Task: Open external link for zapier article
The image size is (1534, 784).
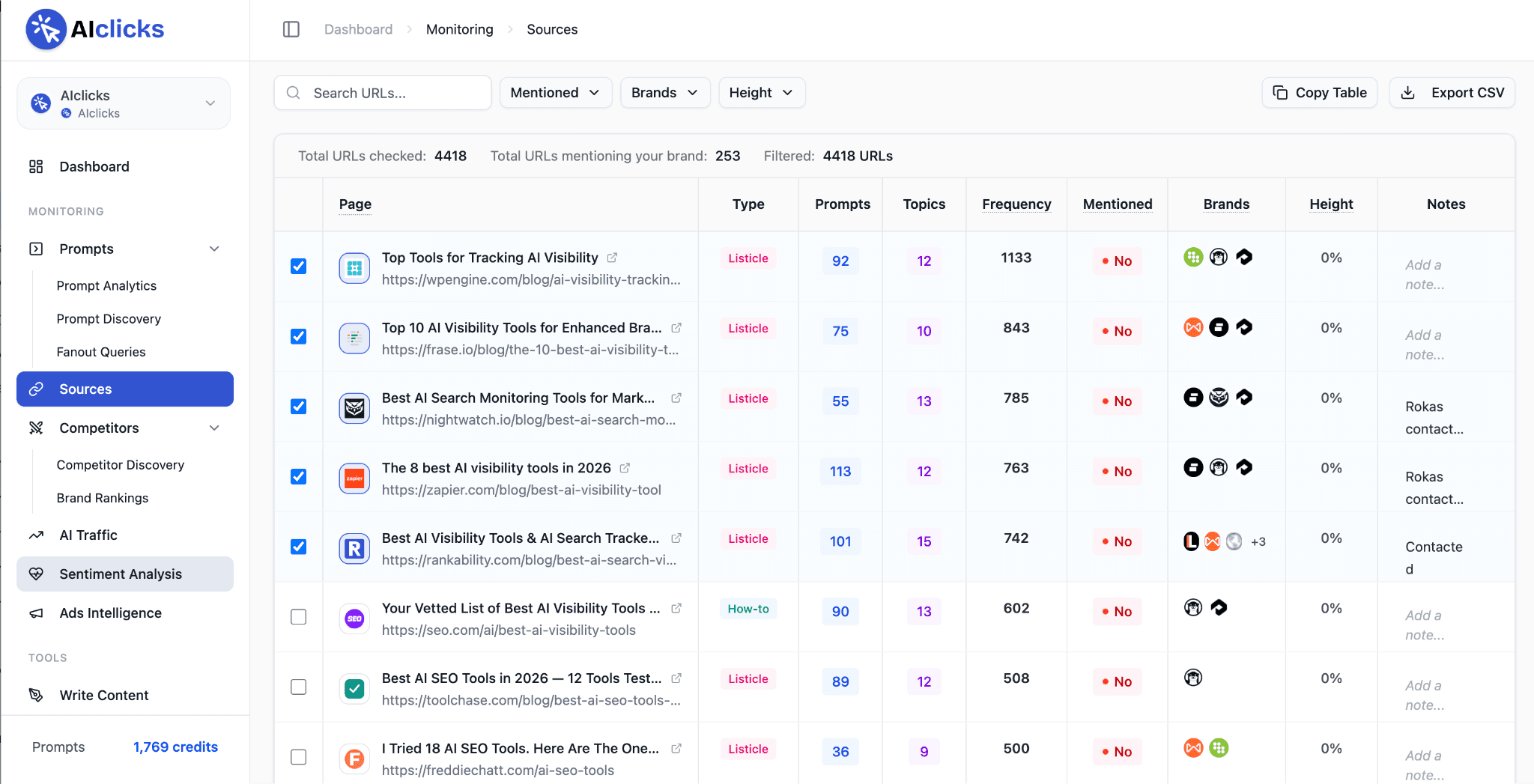Action: [625, 468]
